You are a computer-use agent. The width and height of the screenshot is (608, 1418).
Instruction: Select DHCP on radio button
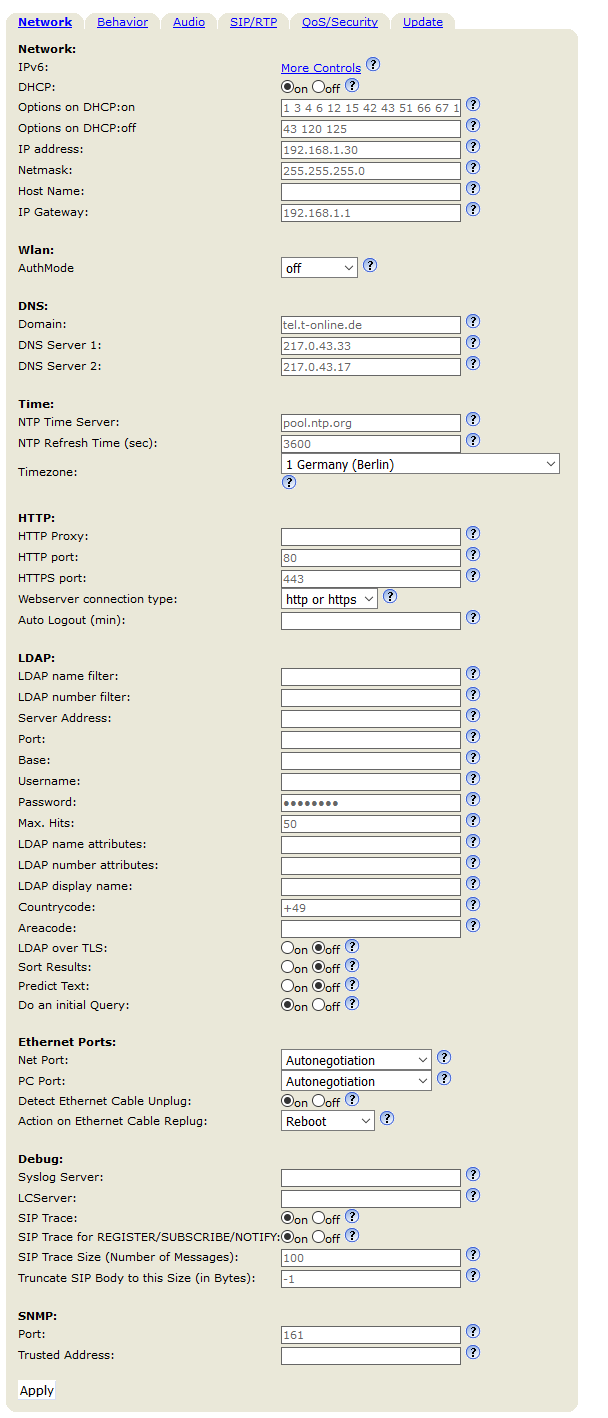(x=288, y=87)
